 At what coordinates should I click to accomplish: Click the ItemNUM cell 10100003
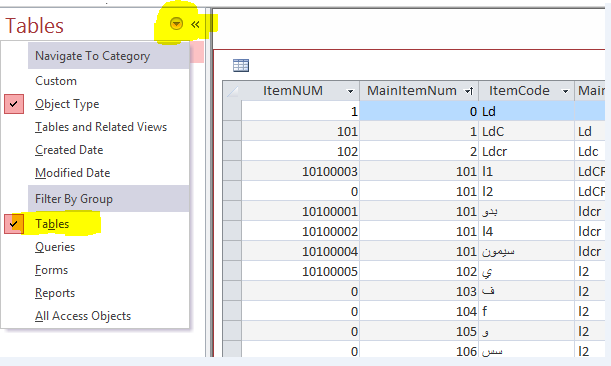pos(300,172)
